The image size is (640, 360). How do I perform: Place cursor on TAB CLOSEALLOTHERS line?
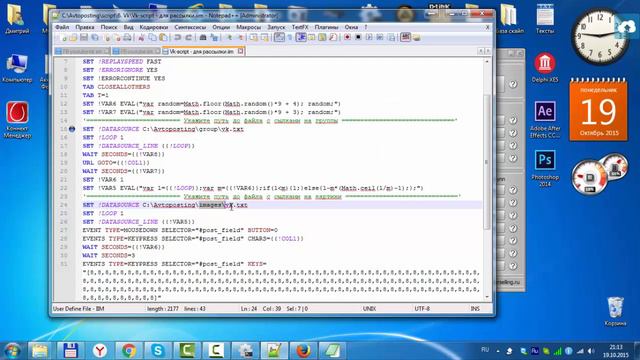[116, 87]
